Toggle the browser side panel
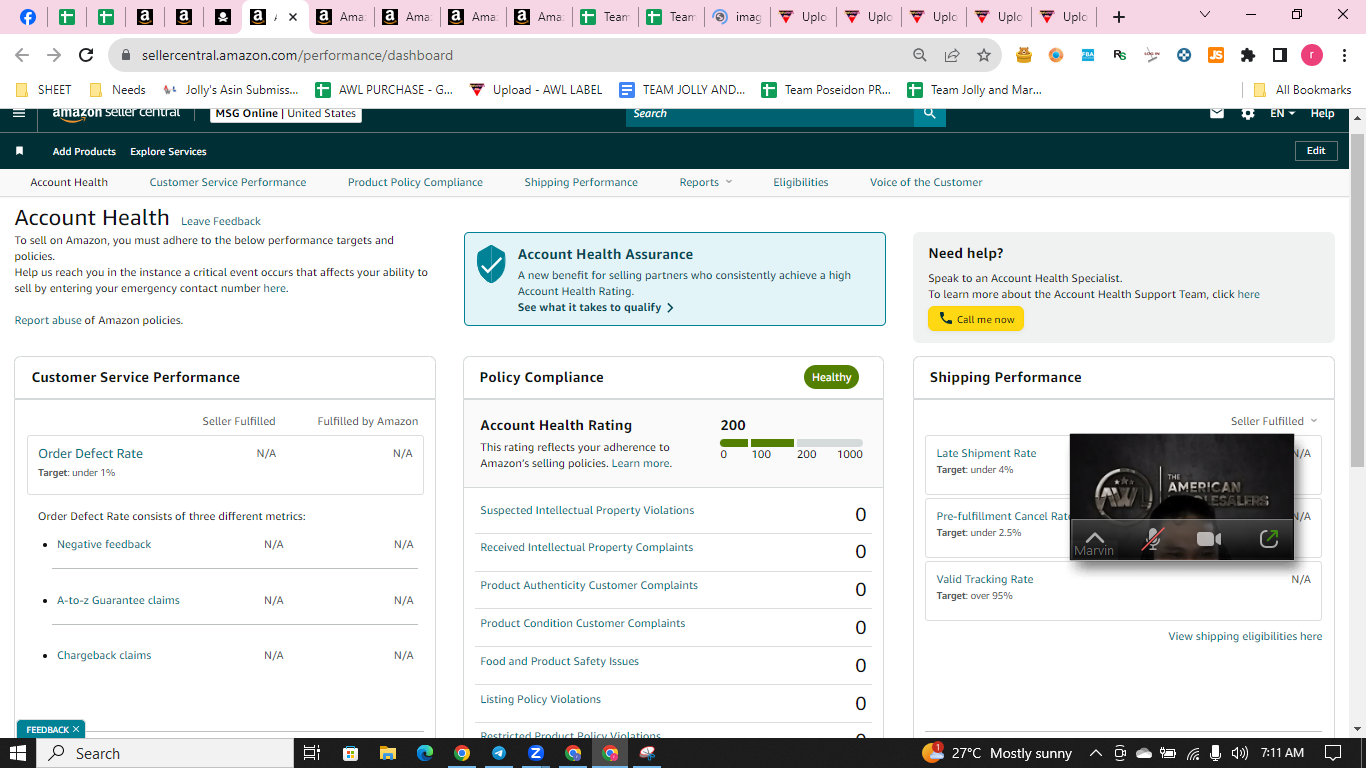Viewport: 1366px width, 768px height. tap(1280, 55)
